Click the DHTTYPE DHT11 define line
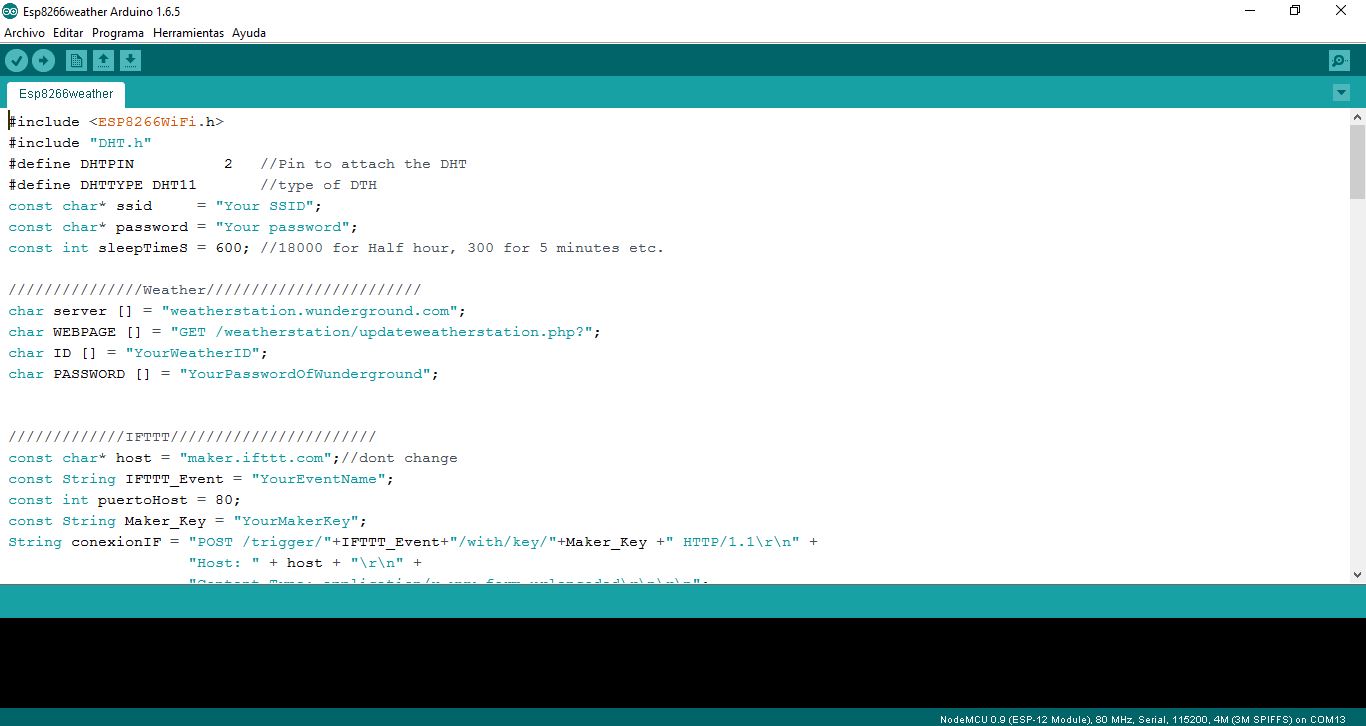This screenshot has height=726, width=1366. (x=102, y=185)
